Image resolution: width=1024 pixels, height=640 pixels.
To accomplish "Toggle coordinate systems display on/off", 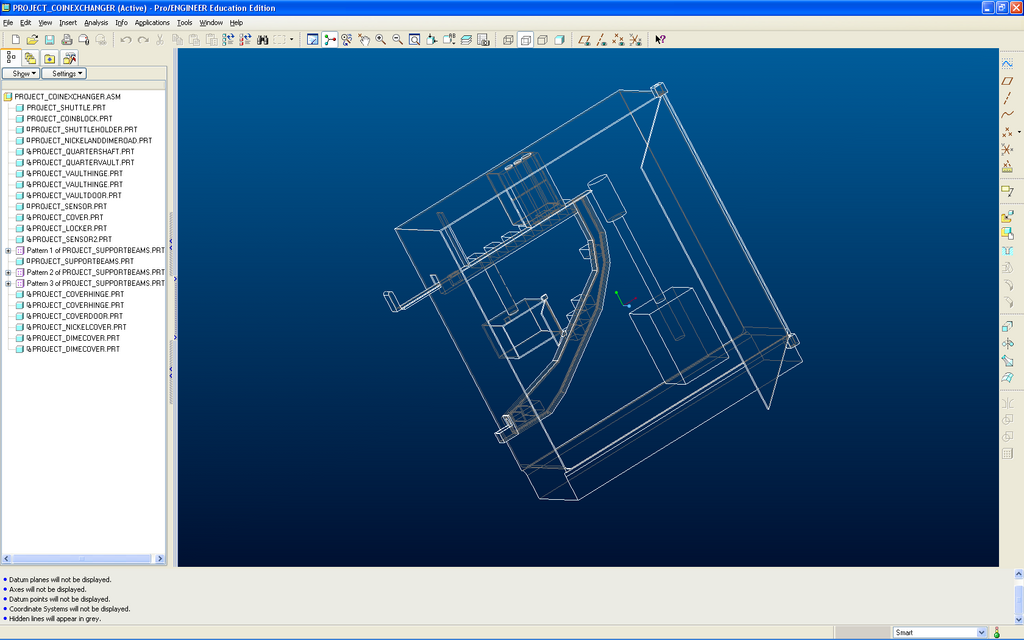I will (634, 40).
